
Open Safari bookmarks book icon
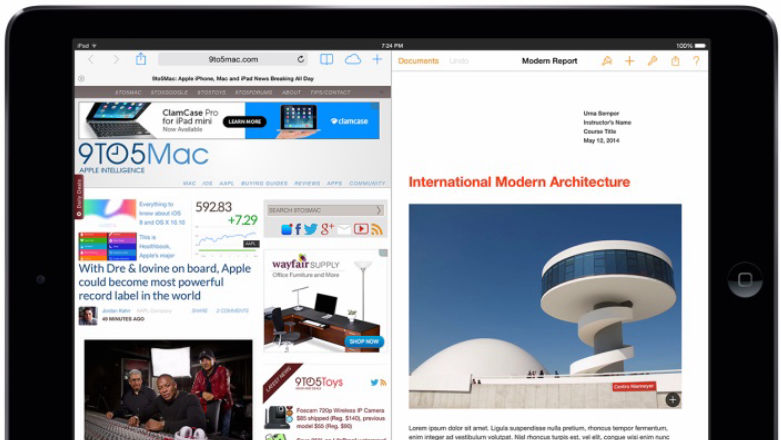[x=326, y=60]
